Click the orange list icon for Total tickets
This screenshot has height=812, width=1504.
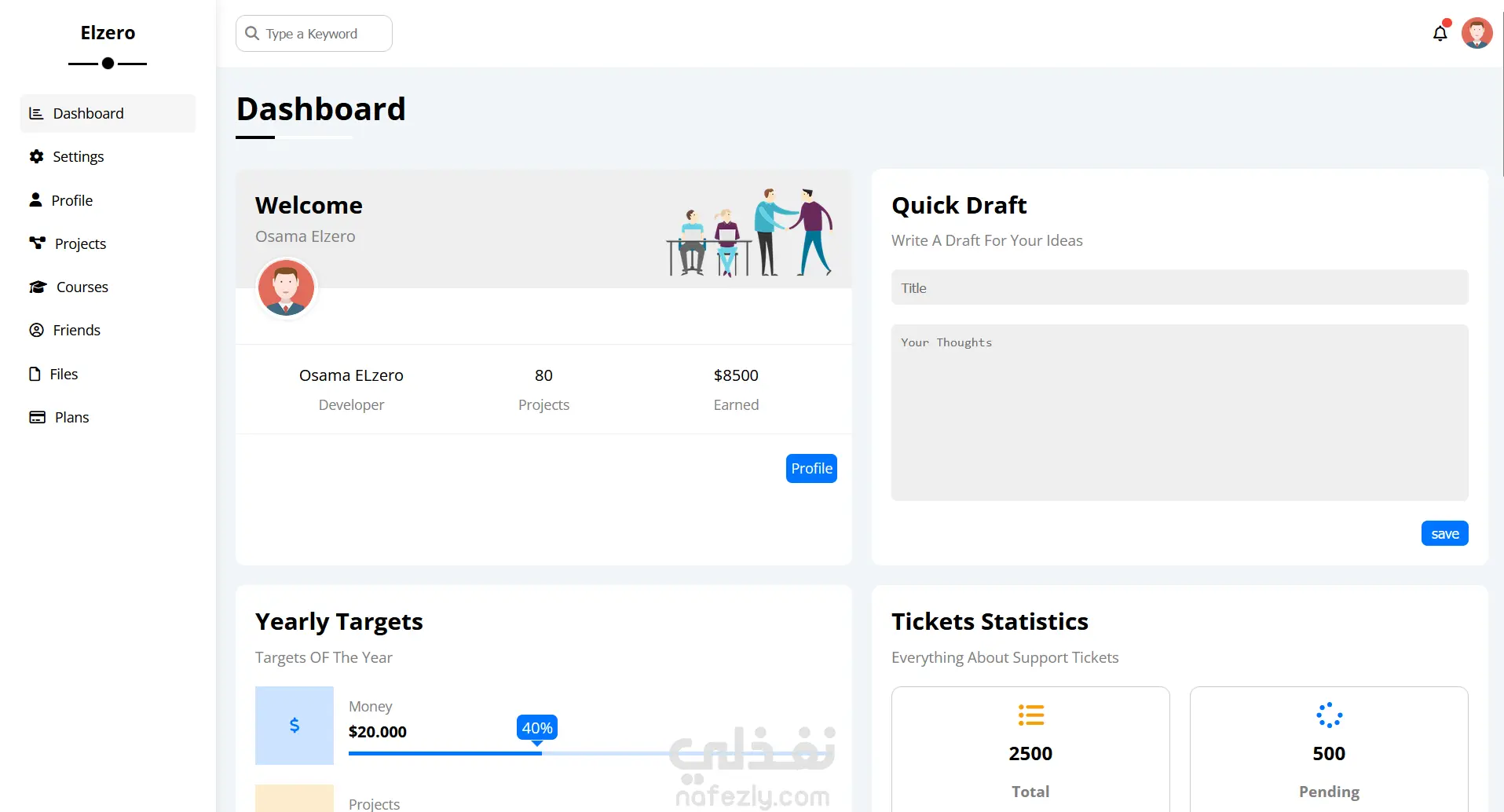(1030, 715)
